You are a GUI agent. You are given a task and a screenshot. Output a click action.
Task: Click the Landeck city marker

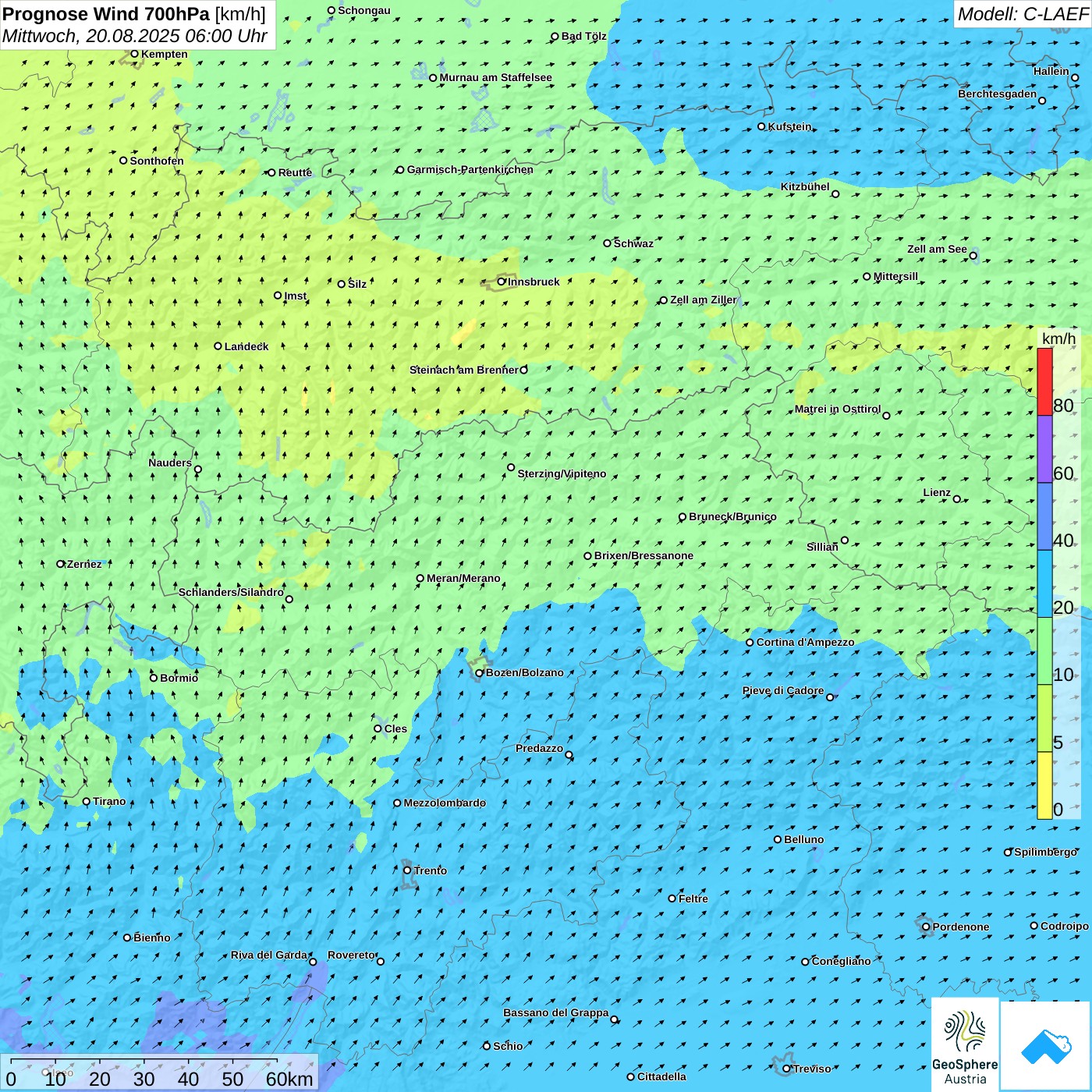(218, 346)
